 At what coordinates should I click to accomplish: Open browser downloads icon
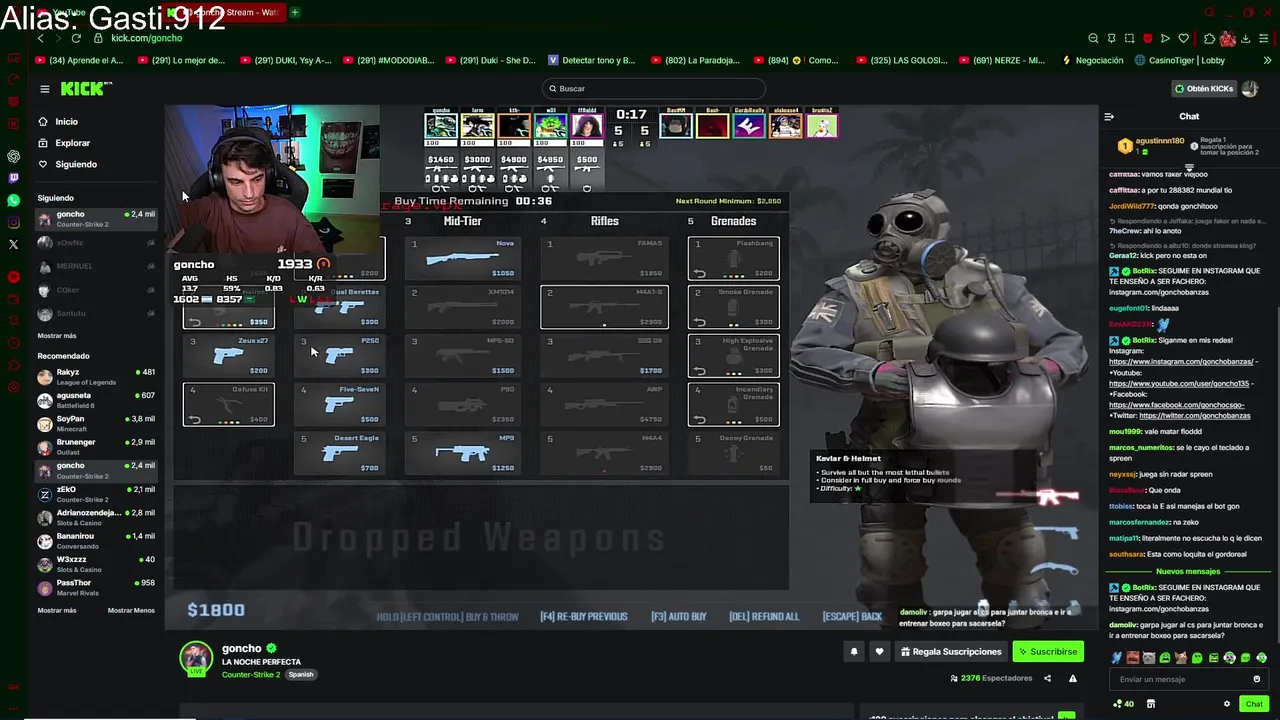[1246, 38]
